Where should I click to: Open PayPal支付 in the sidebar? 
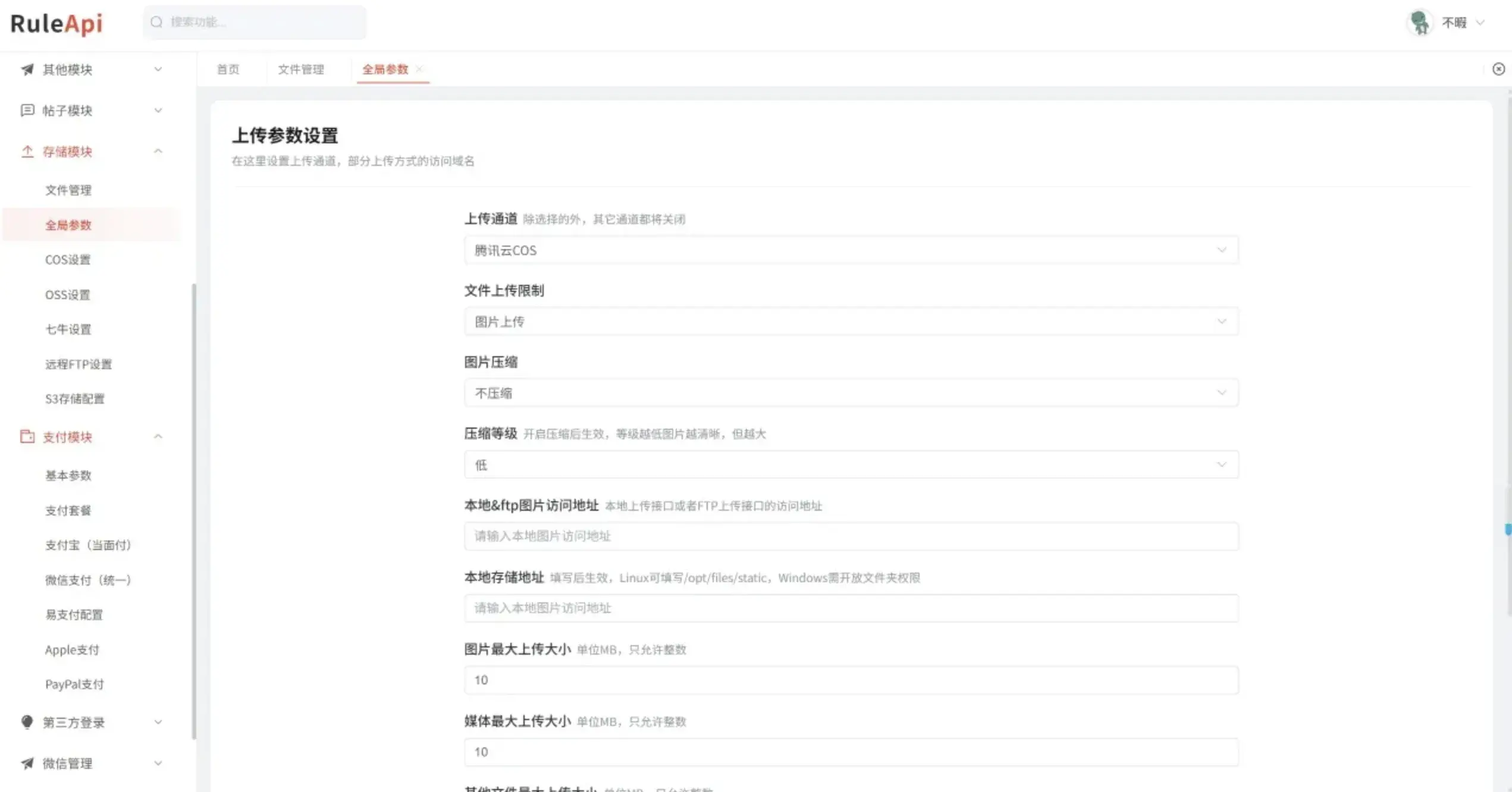[75, 684]
